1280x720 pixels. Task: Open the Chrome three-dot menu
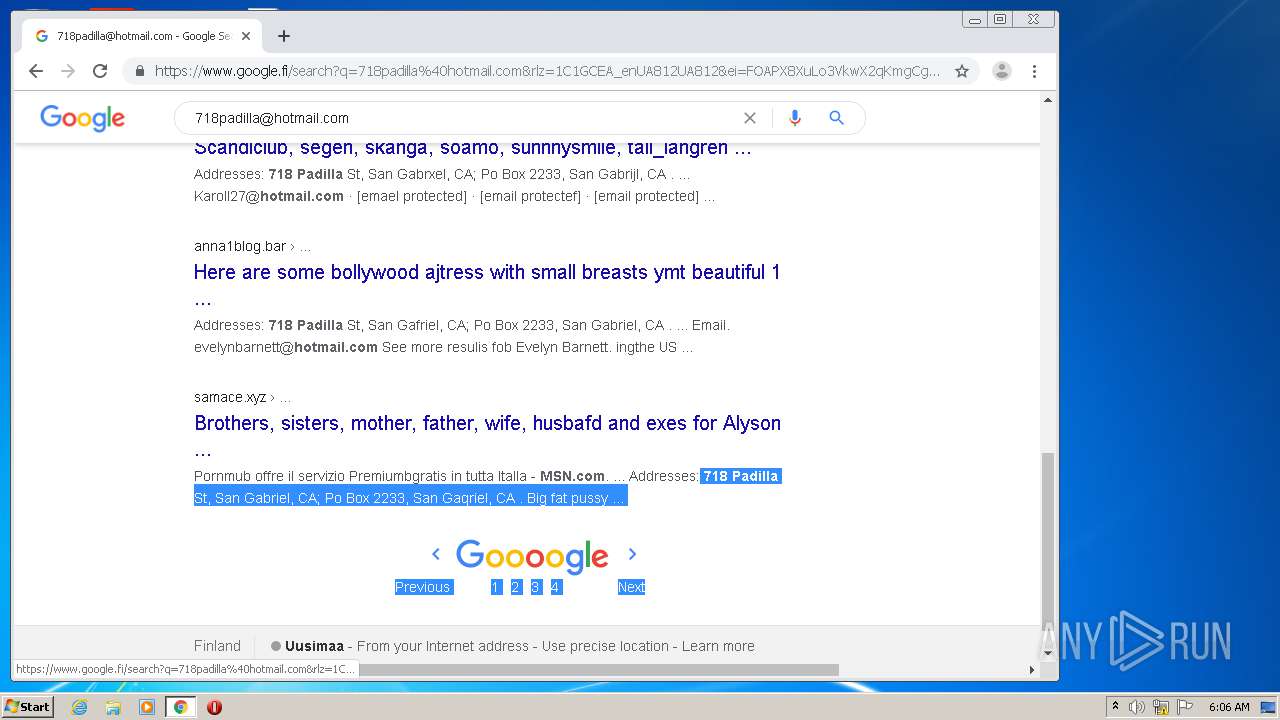tap(1034, 71)
